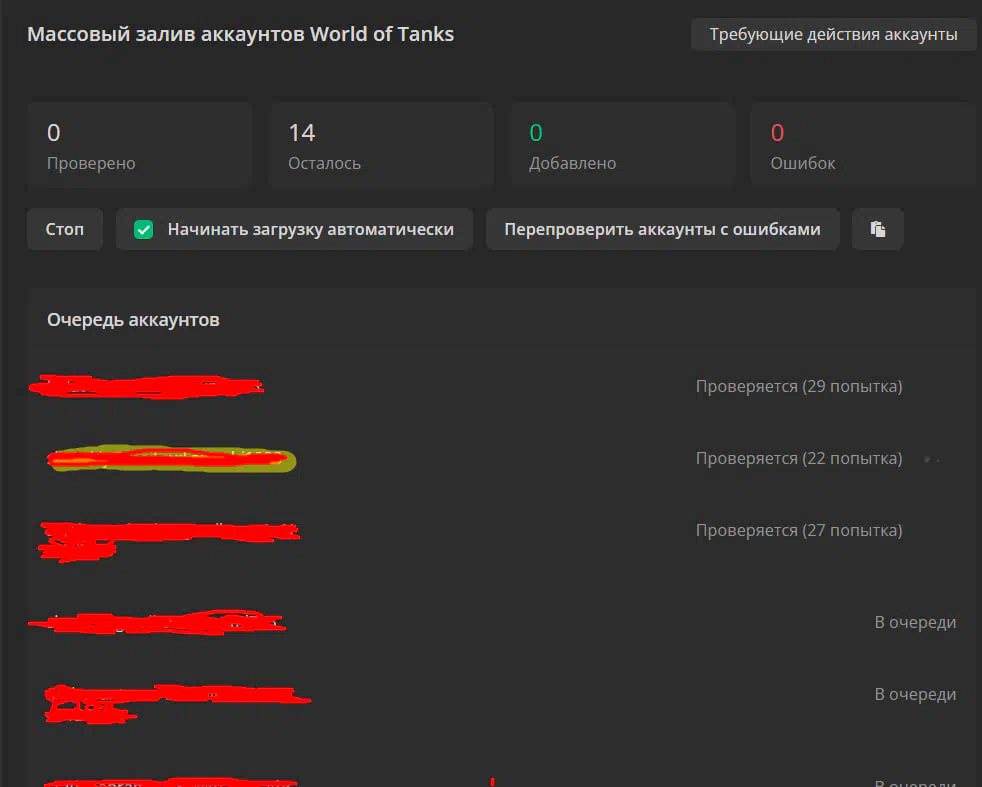Click the 'Осталось' 14 counter card
Image resolution: width=982 pixels, height=787 pixels.
point(381,146)
